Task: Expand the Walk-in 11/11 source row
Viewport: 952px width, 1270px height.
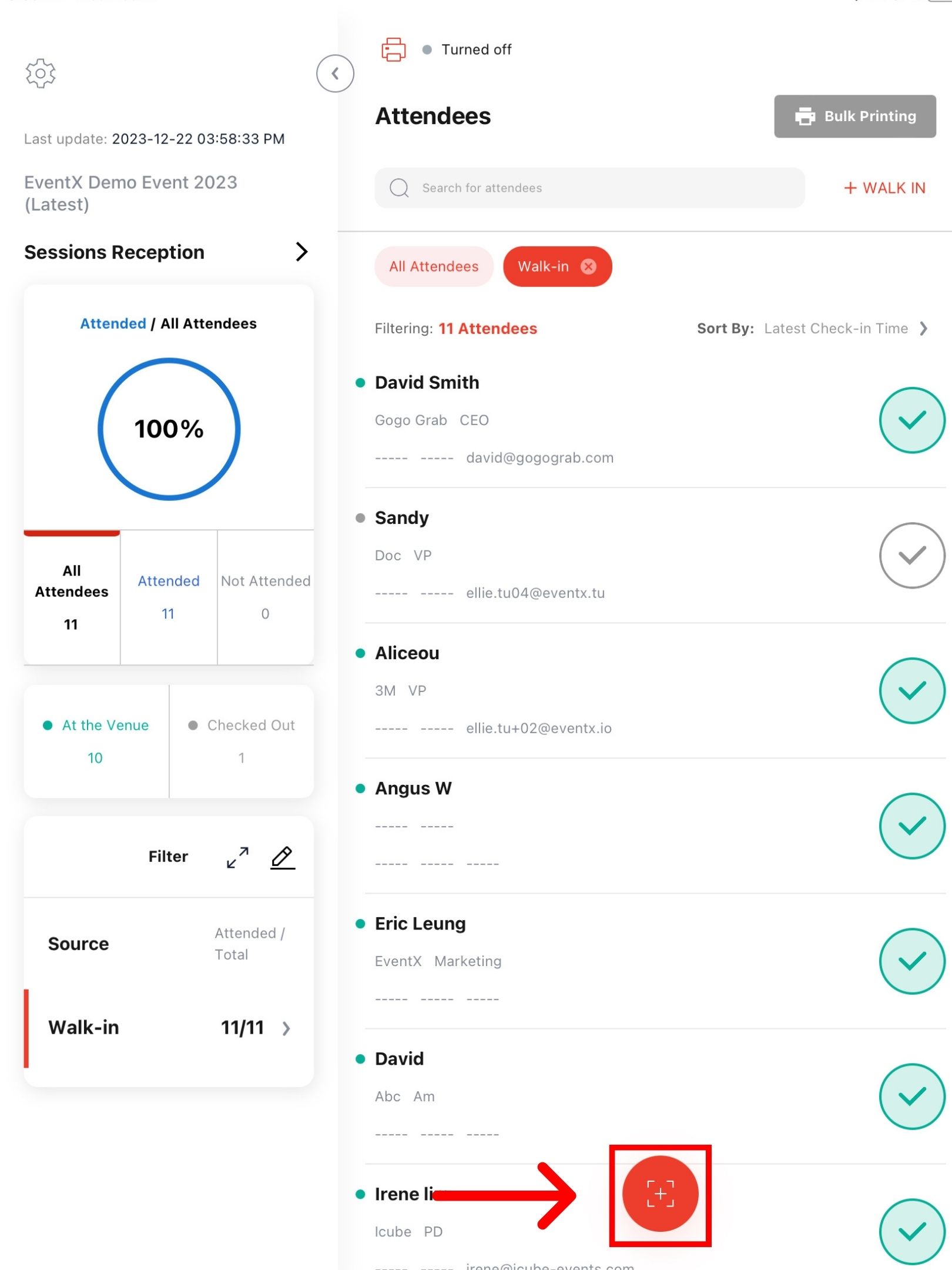Action: (169, 1027)
